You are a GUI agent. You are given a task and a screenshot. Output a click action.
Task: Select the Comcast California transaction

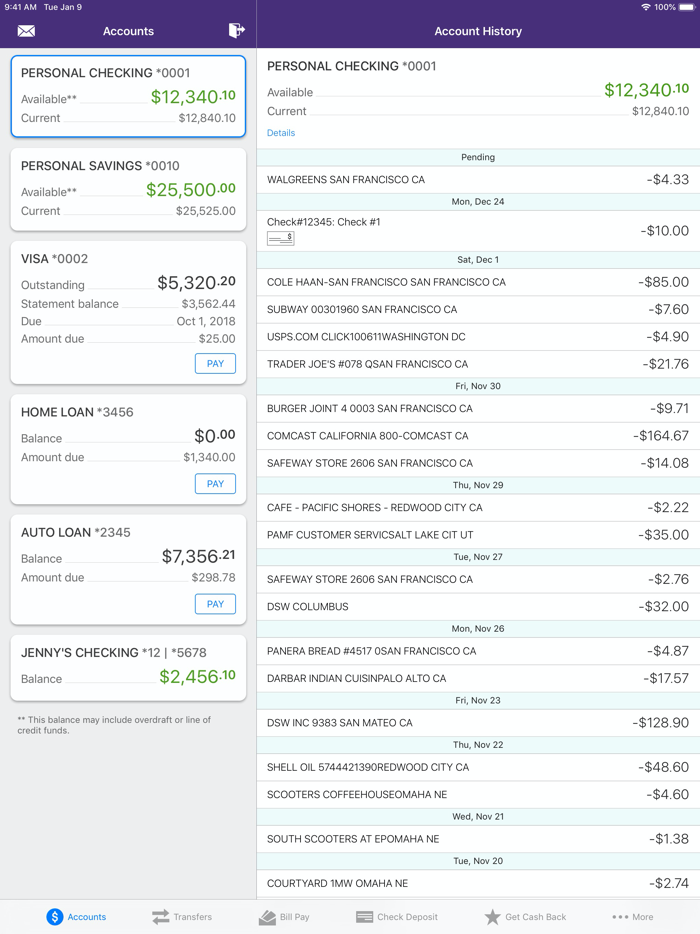tap(478, 436)
